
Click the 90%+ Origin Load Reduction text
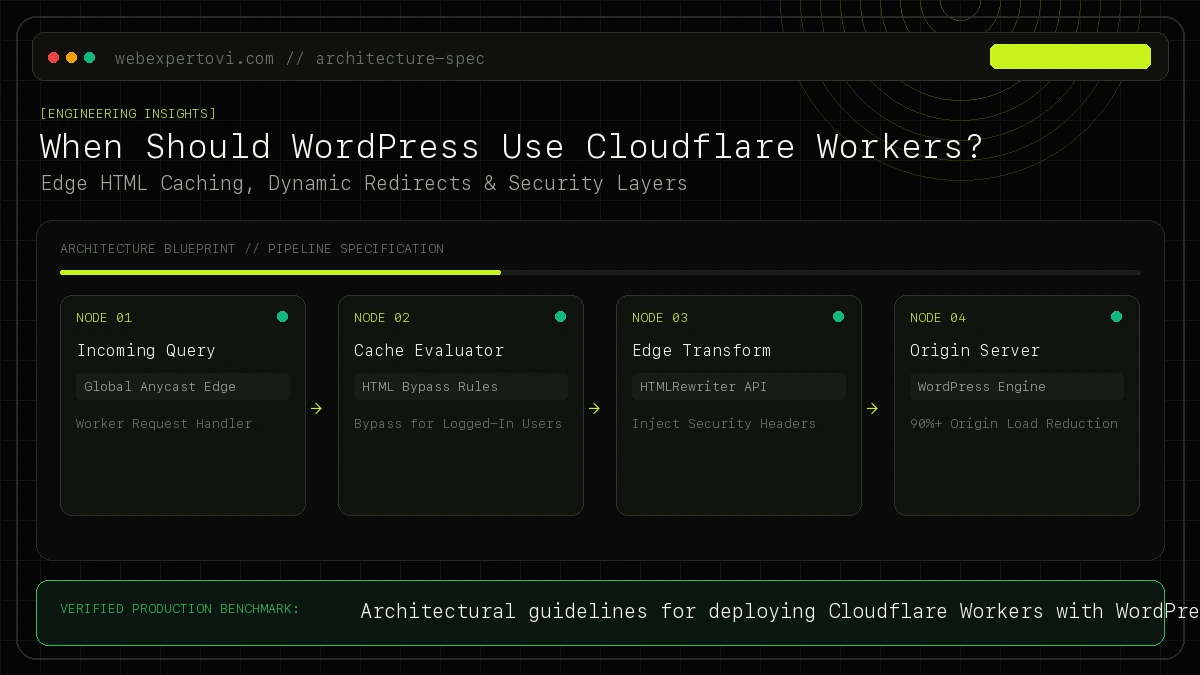point(1014,423)
